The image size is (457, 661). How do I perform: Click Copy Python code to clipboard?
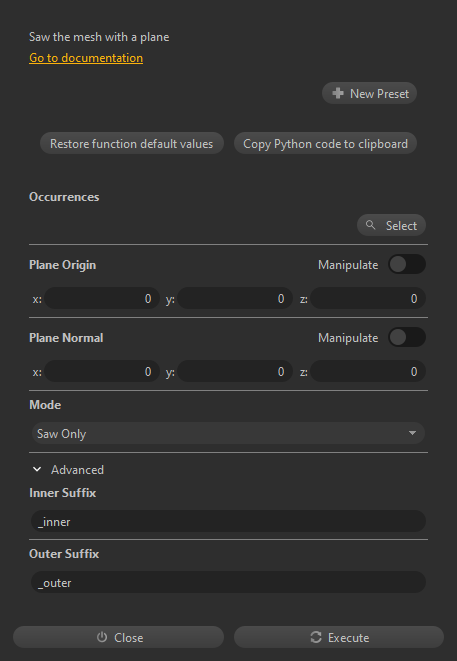(x=325, y=143)
